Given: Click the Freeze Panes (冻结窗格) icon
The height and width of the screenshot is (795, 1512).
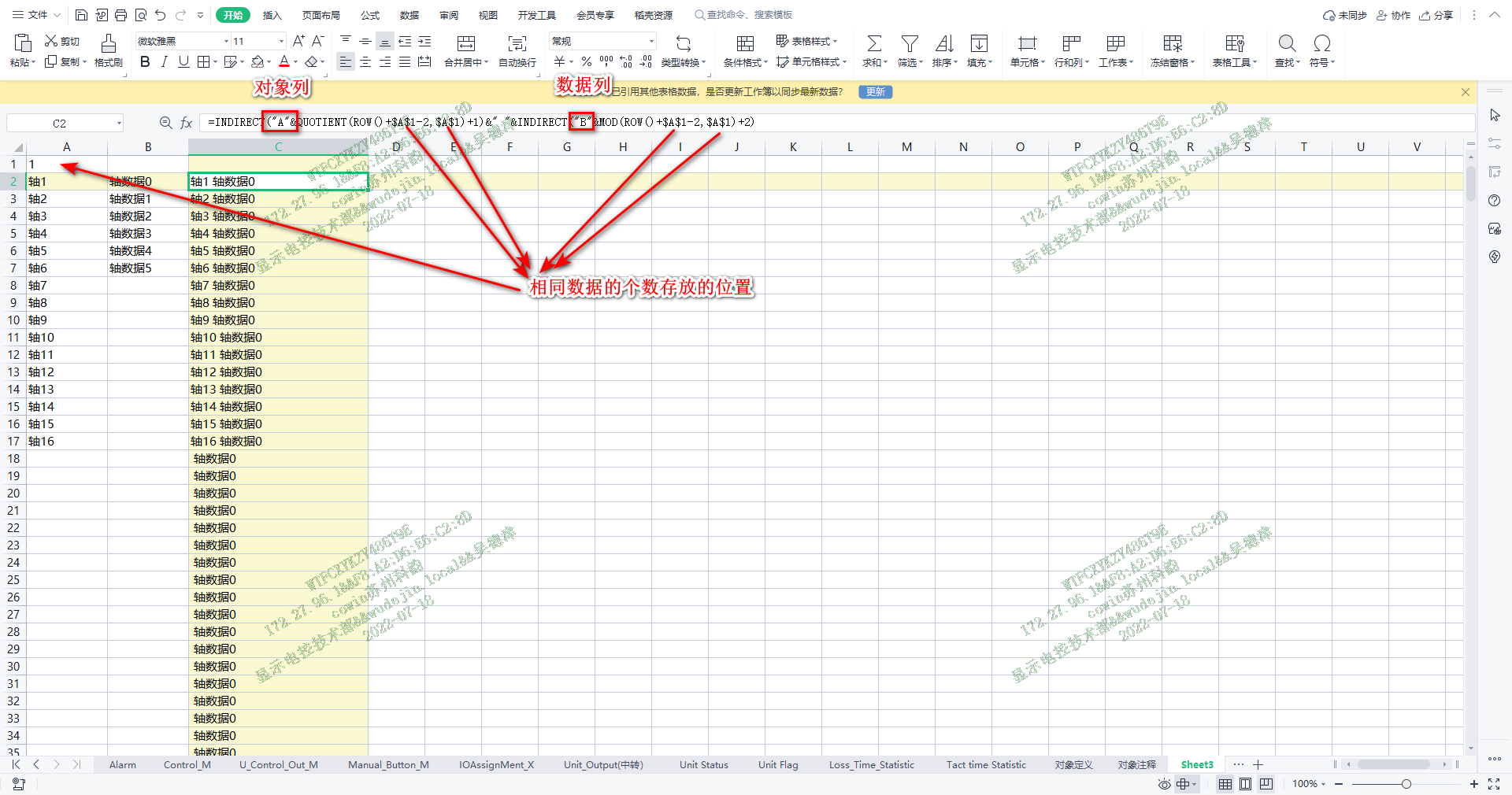Looking at the screenshot, I should click(x=1172, y=44).
